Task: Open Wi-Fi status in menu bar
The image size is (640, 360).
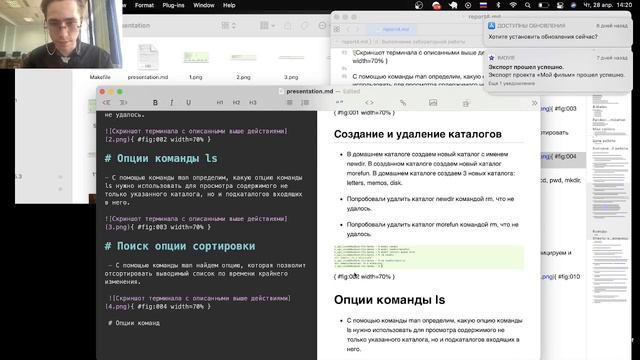Action: [513, 5]
